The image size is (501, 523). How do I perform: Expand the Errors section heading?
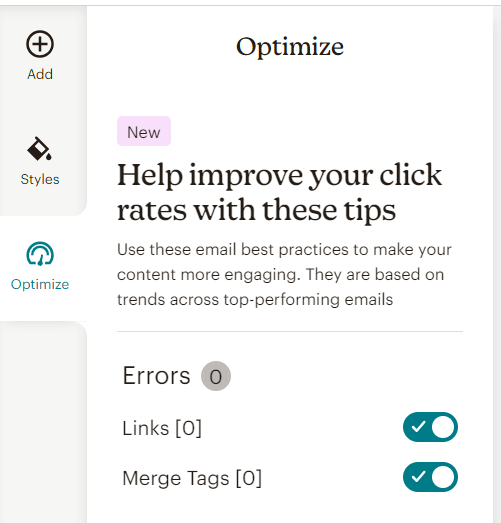[156, 376]
